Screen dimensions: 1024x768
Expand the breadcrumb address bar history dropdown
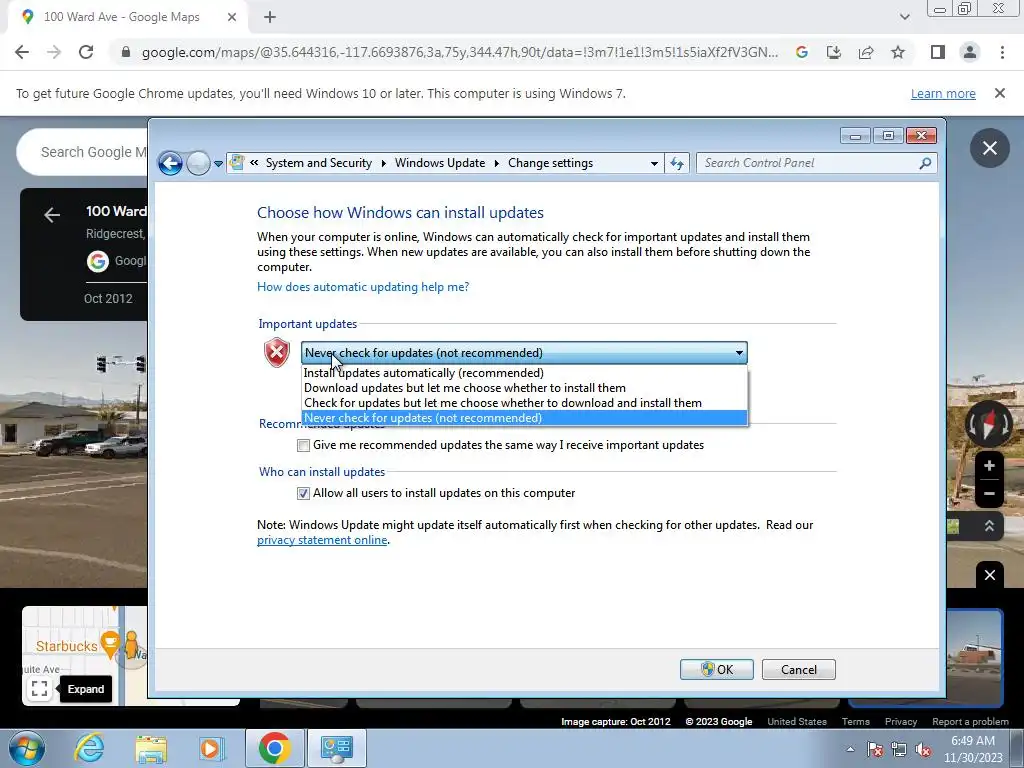point(654,163)
